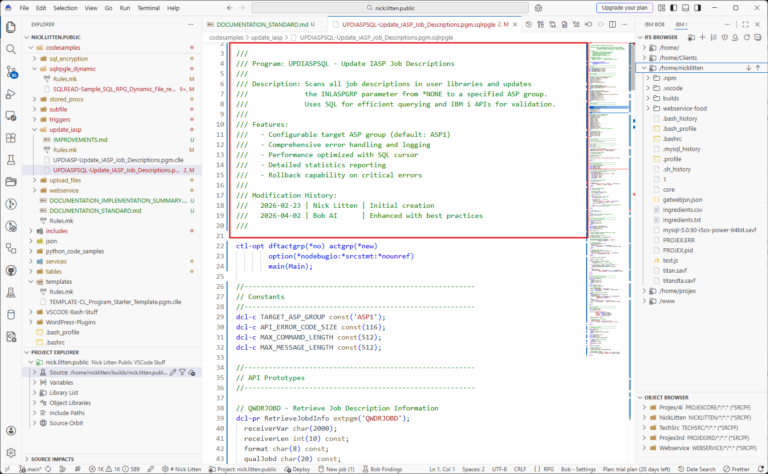The width and height of the screenshot is (768, 474).
Task: Click Upgrade your plan button
Action: point(624,8)
